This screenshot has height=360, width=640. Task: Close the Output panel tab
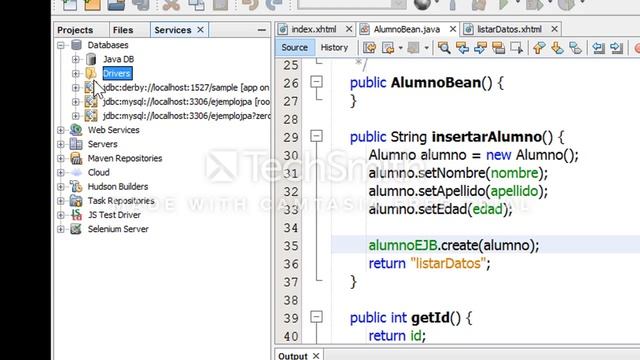click(x=316, y=356)
